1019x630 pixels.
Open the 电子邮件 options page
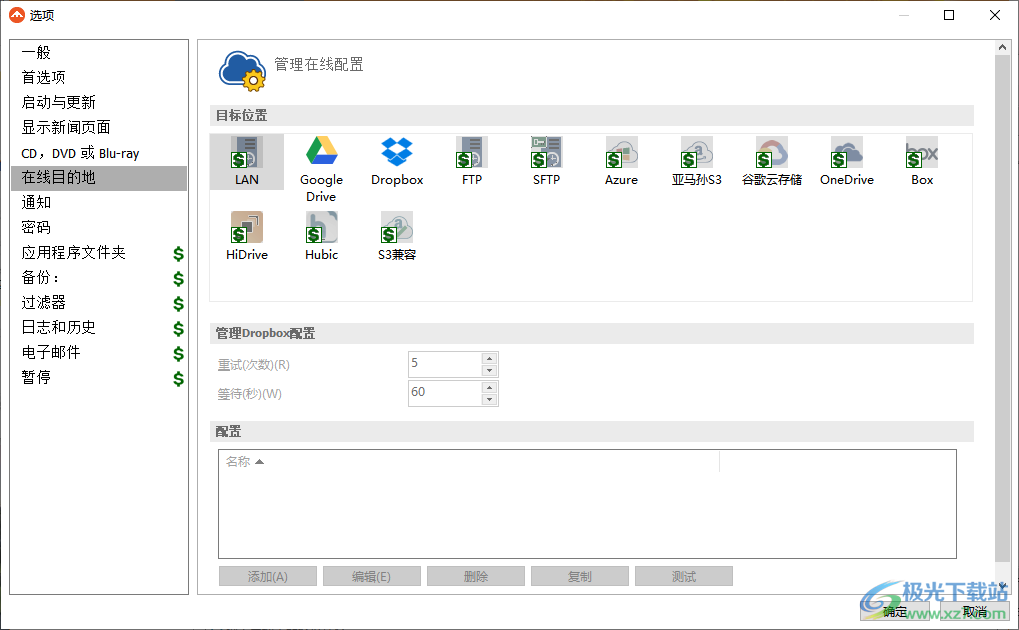pyautogui.click(x=99, y=352)
